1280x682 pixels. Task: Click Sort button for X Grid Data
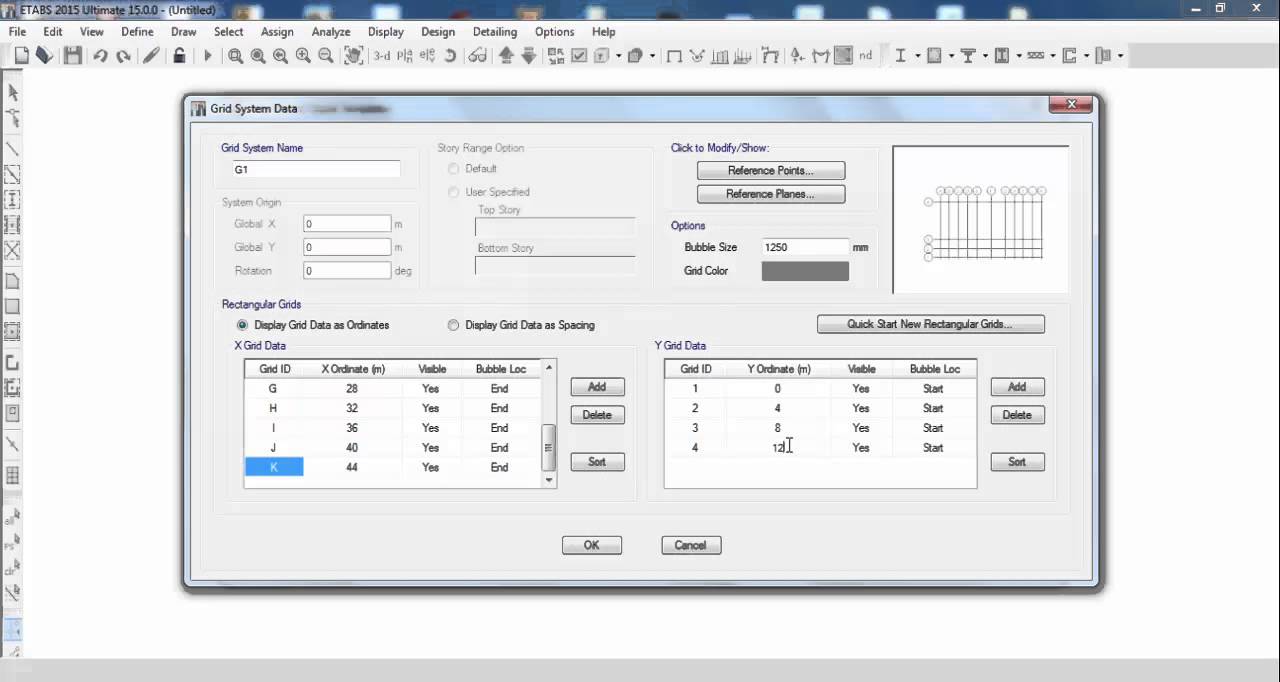click(597, 462)
